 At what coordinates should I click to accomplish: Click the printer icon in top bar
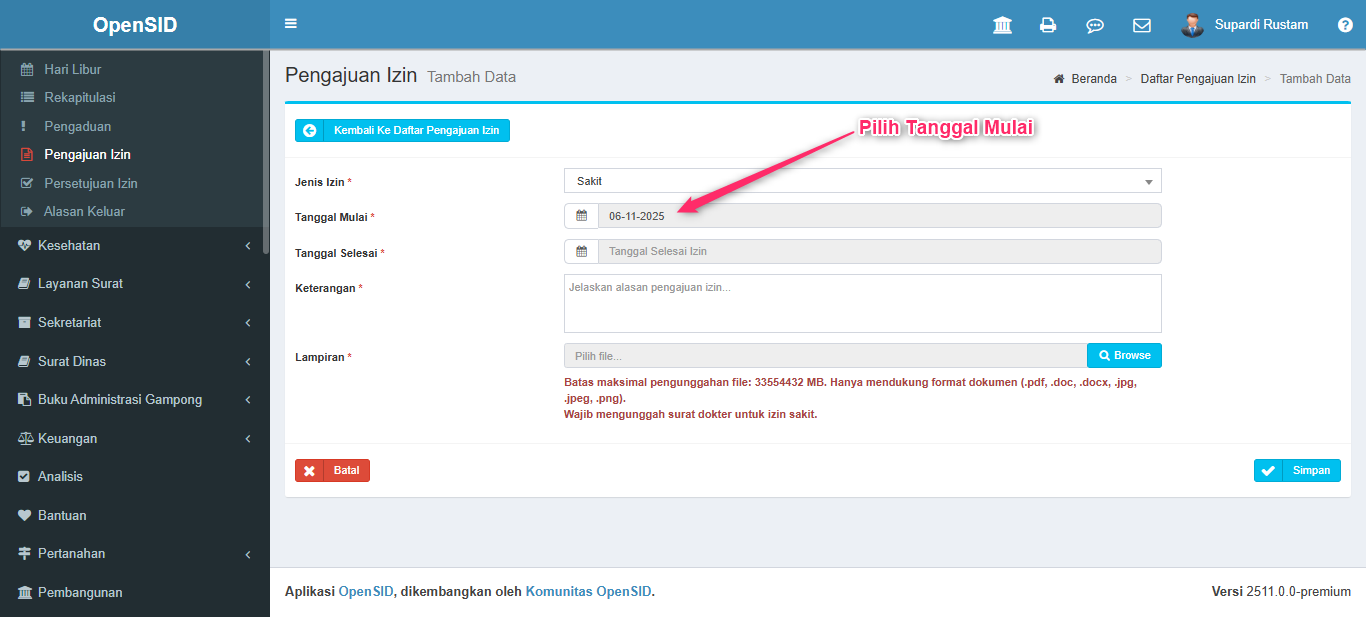tap(1048, 25)
